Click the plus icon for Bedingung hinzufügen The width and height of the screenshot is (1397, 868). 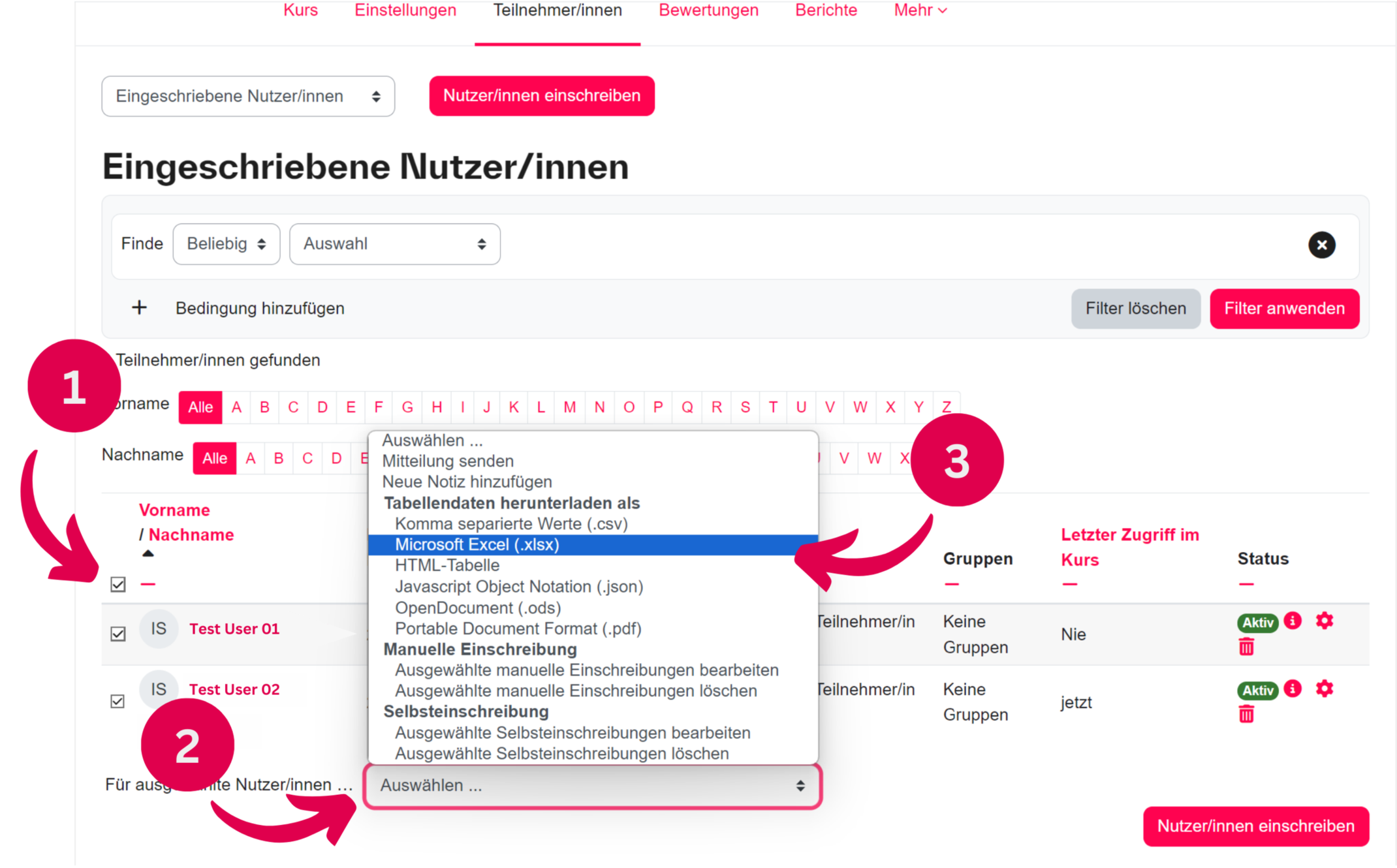coord(139,308)
